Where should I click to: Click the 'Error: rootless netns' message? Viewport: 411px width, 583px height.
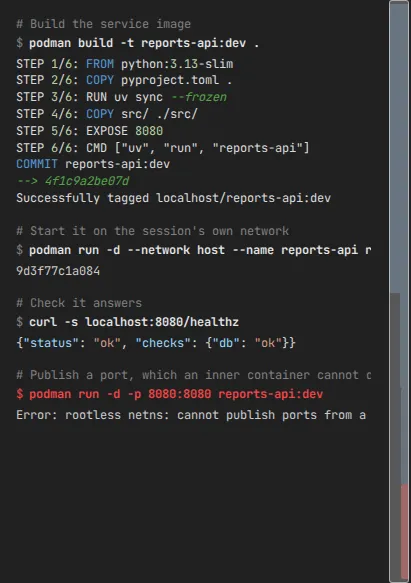[x=191, y=415]
